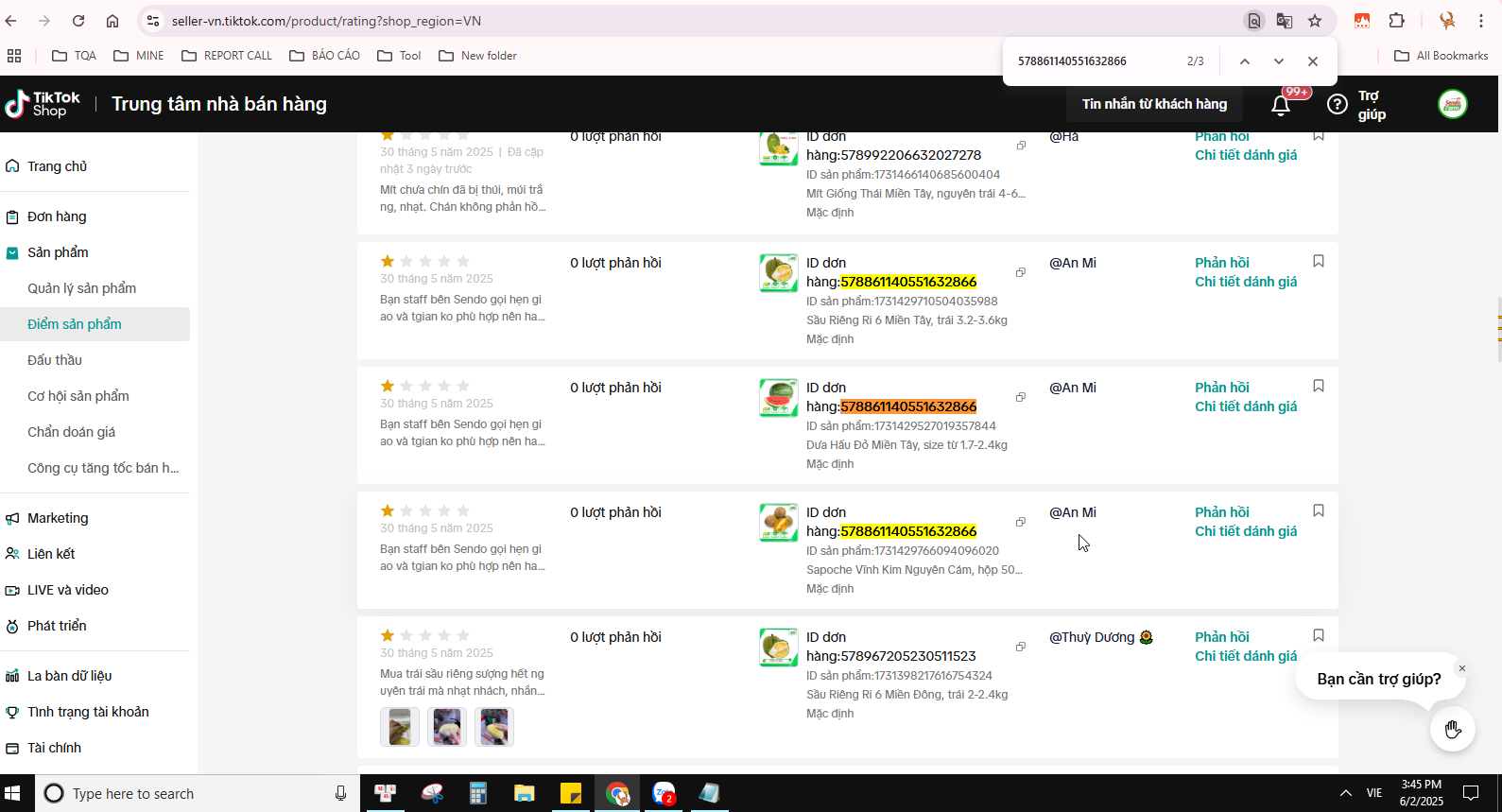1502x812 pixels.
Task: Reload the page with the refresh icon
Action: 78,21
